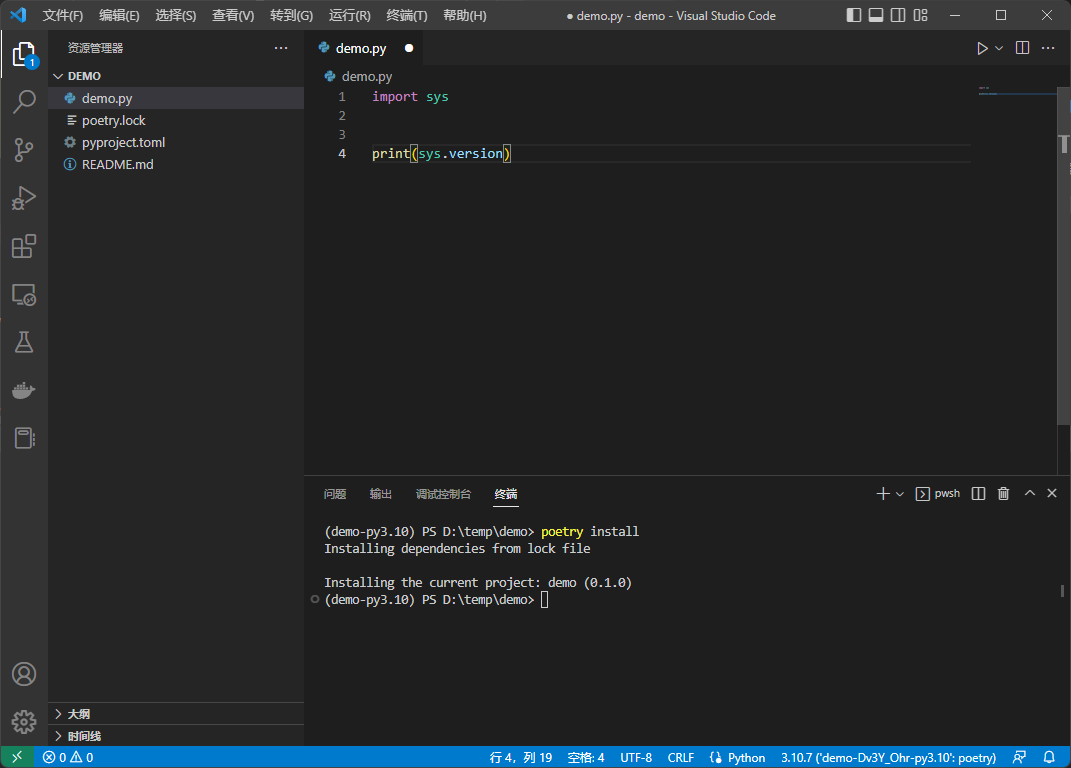Go to line via 行 4, 列 19 status
Screen dimensions: 1071x768
click(520, 757)
